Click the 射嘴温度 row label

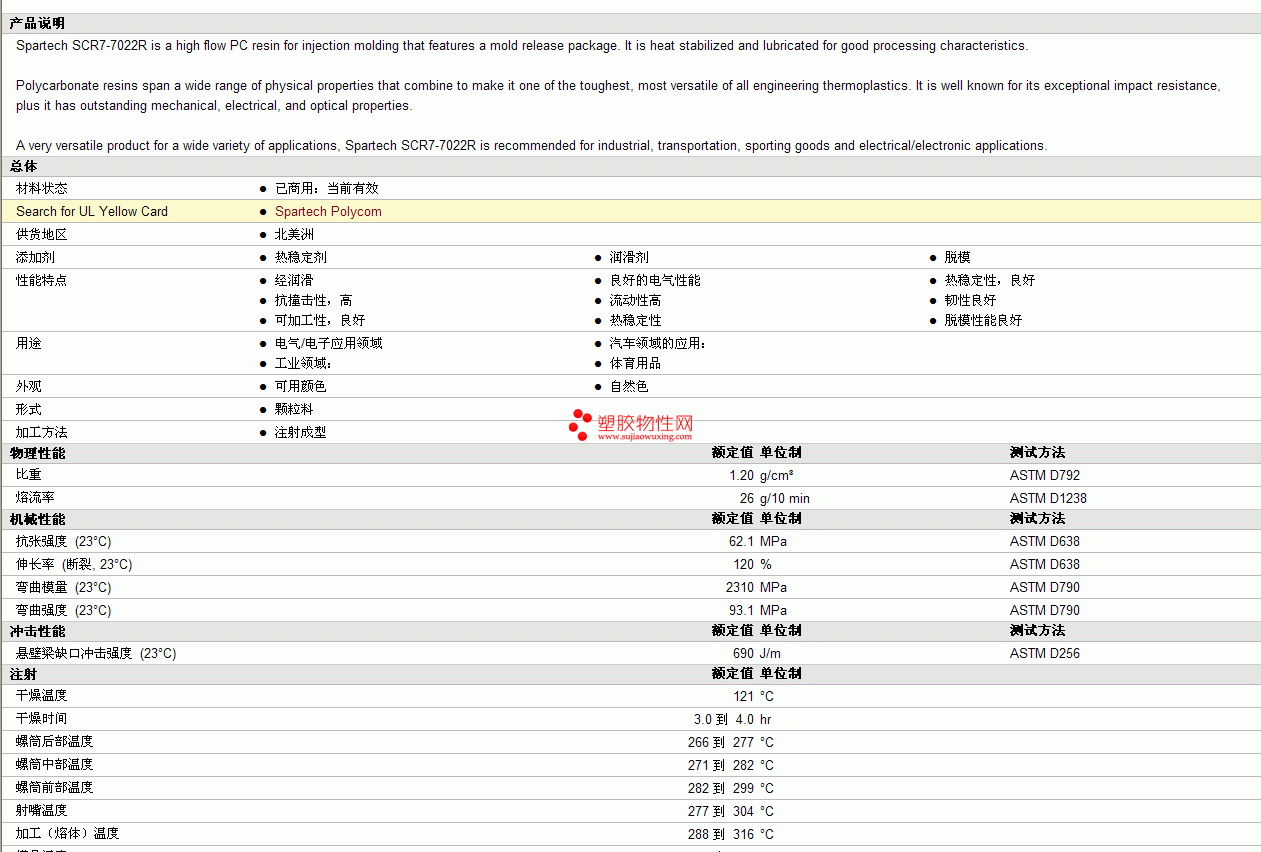42,810
